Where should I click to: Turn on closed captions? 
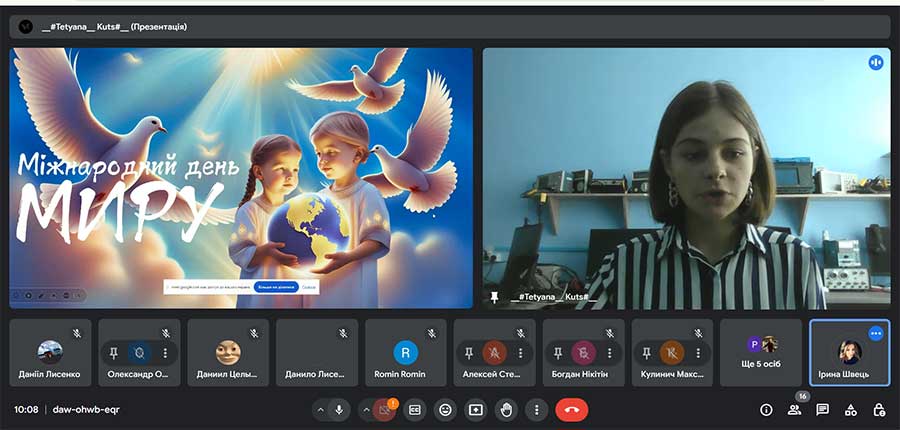[415, 410]
